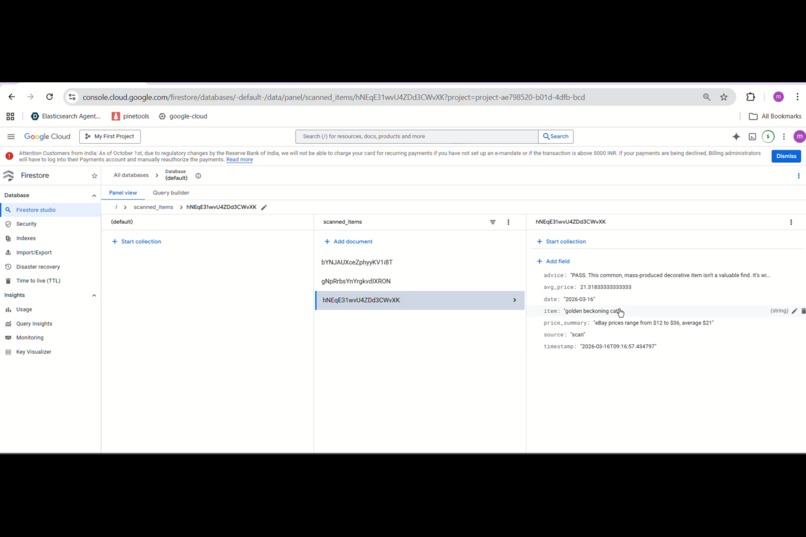
Task: Expand the selected document row chevron
Action: point(514,300)
